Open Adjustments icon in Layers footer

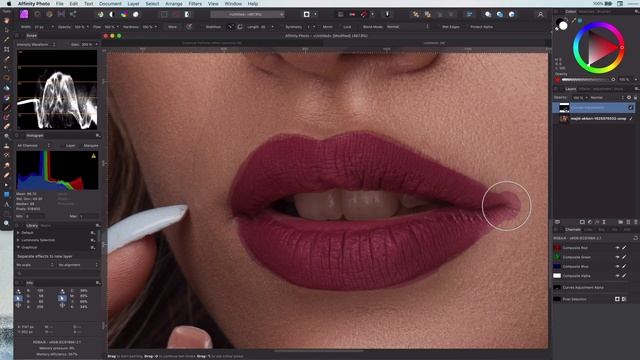pos(590,222)
